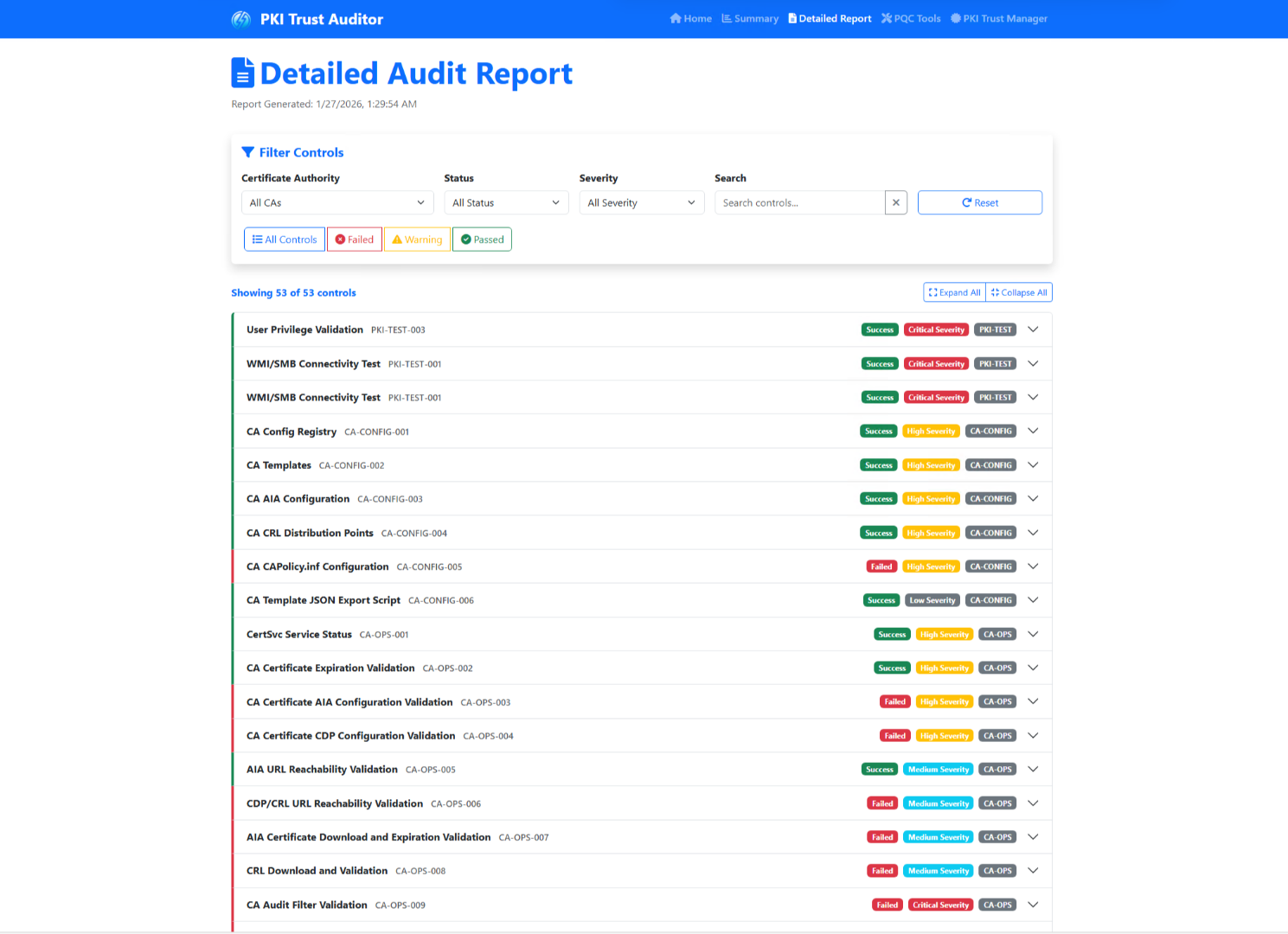Click the Reset button in Filter Controls
1288x934 pixels.
[x=979, y=202]
